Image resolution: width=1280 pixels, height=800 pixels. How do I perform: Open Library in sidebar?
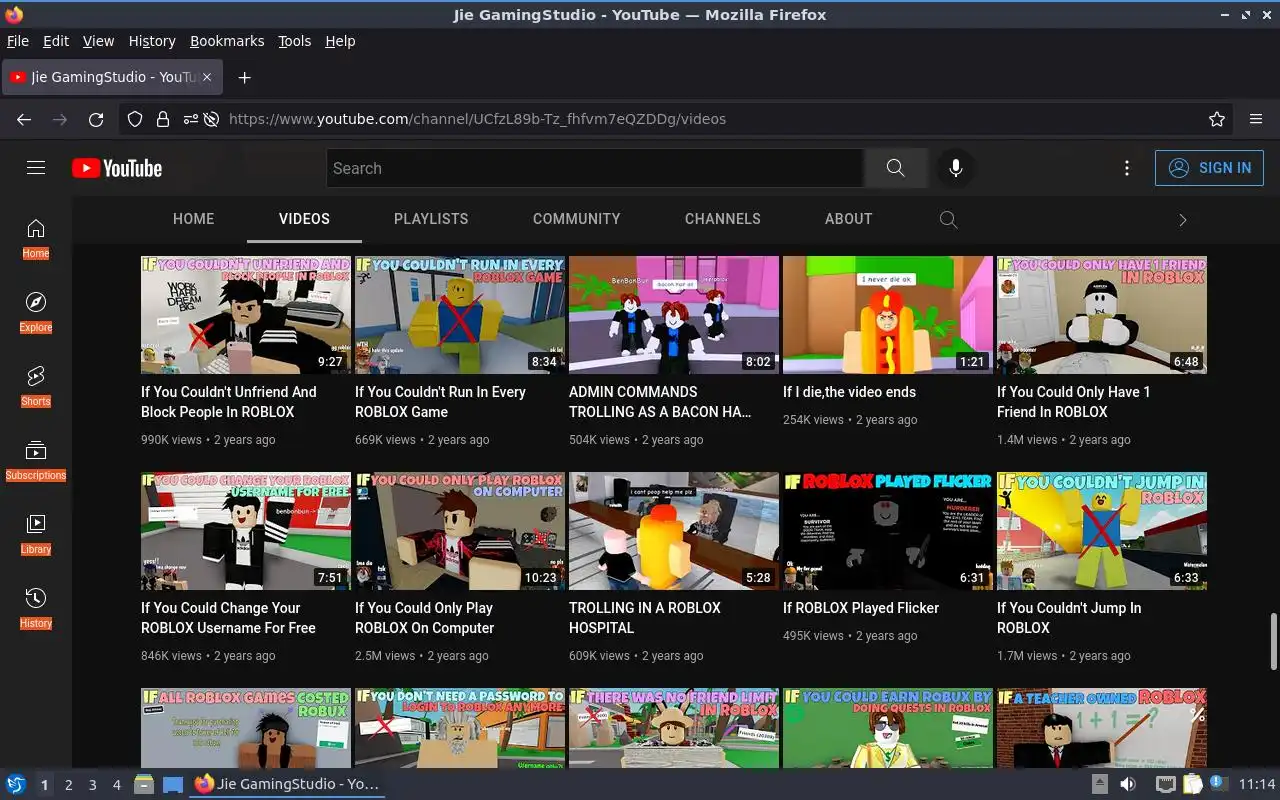(x=36, y=535)
